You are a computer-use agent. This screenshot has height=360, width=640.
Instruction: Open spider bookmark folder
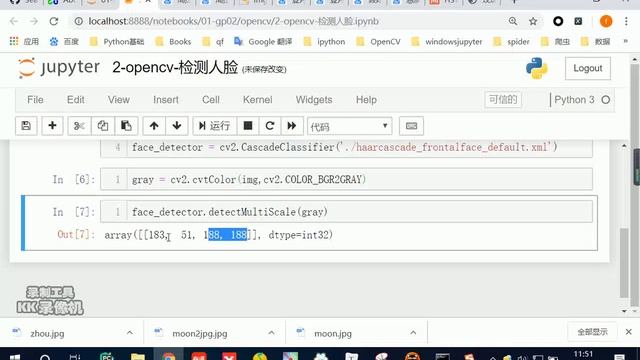(511, 42)
